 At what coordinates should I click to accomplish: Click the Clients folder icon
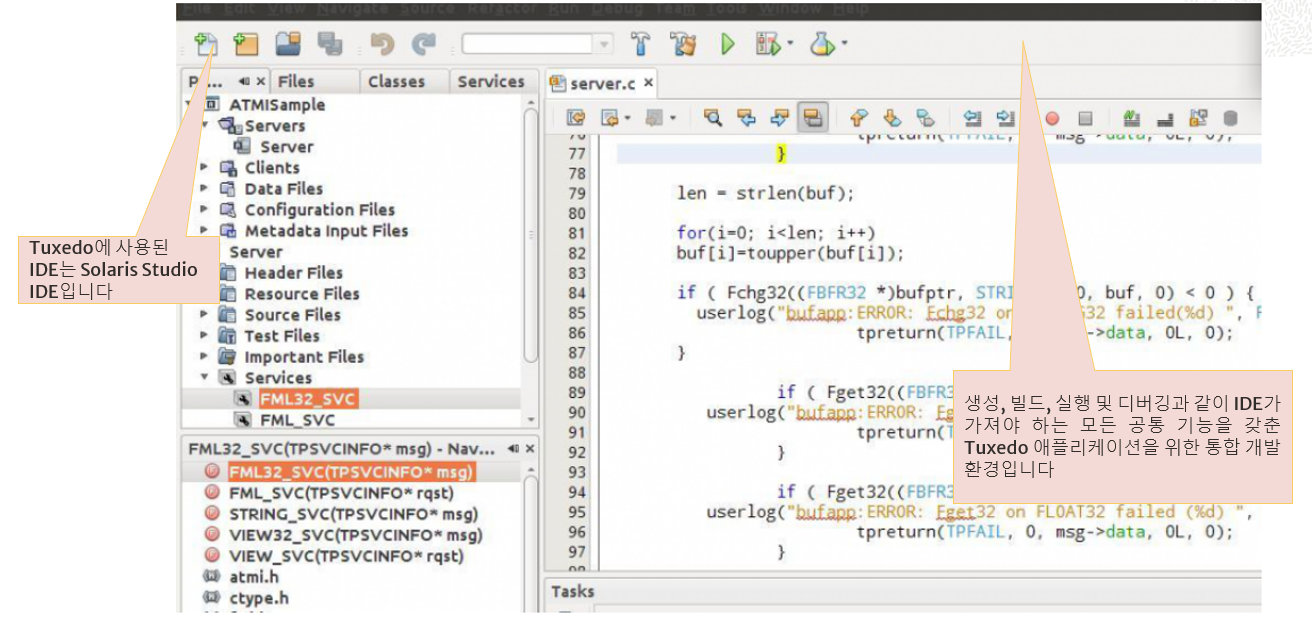pyautogui.click(x=227, y=167)
